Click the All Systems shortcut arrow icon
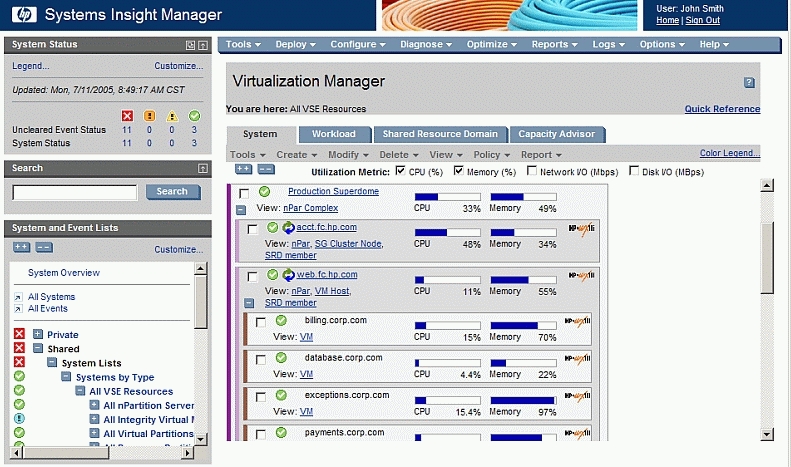791x467 pixels. 18,297
